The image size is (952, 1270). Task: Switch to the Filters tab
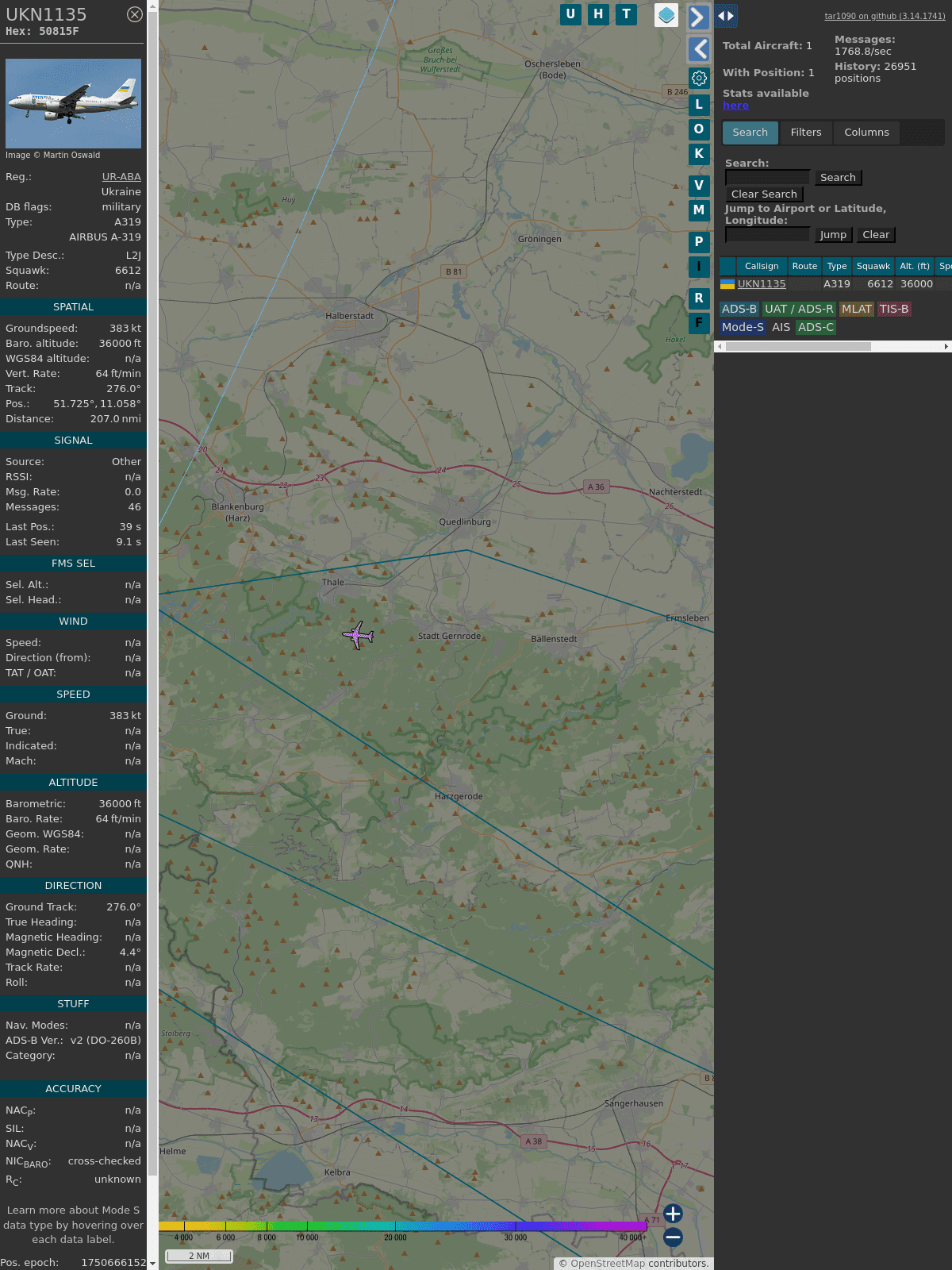pos(806,133)
